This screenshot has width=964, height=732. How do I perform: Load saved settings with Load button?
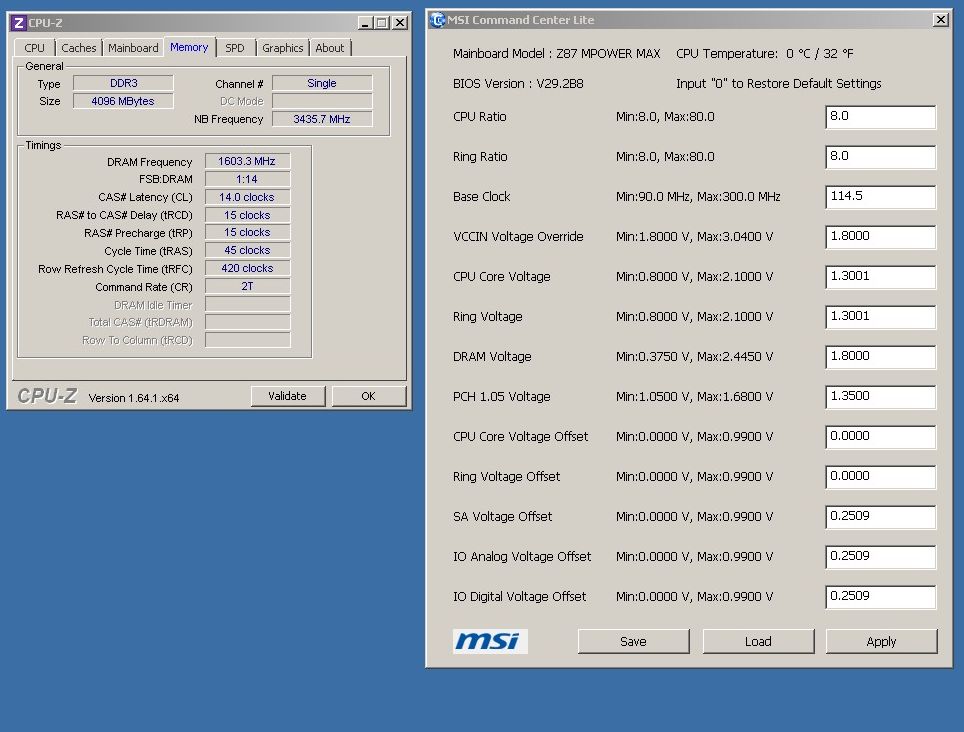758,641
